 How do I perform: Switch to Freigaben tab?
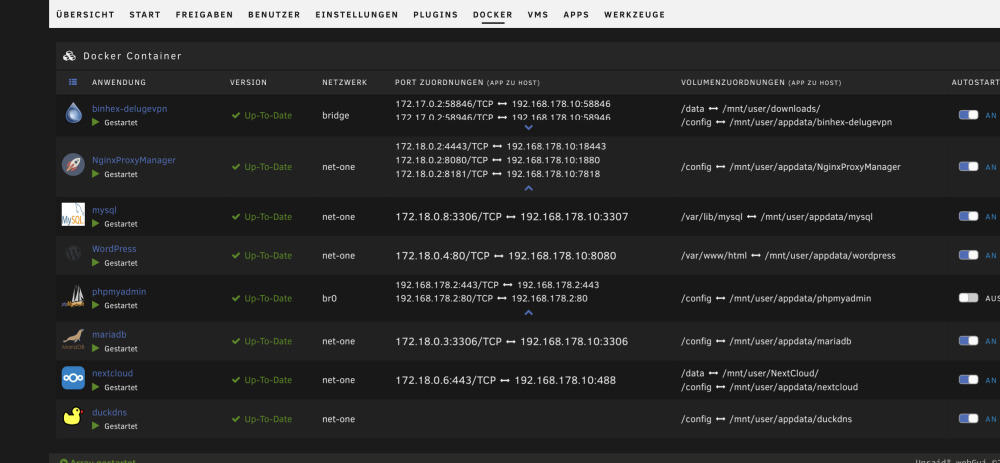tap(205, 15)
